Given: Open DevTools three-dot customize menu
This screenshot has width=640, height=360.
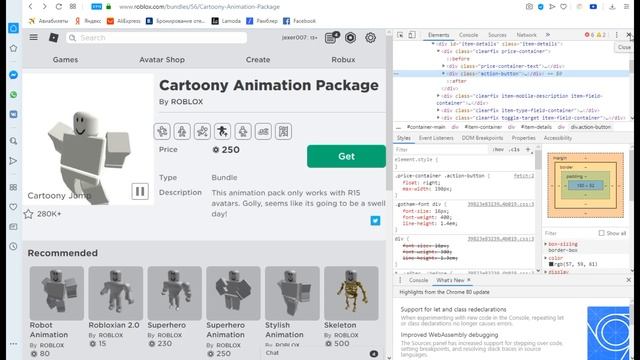Looking at the screenshot, I should [x=617, y=35].
